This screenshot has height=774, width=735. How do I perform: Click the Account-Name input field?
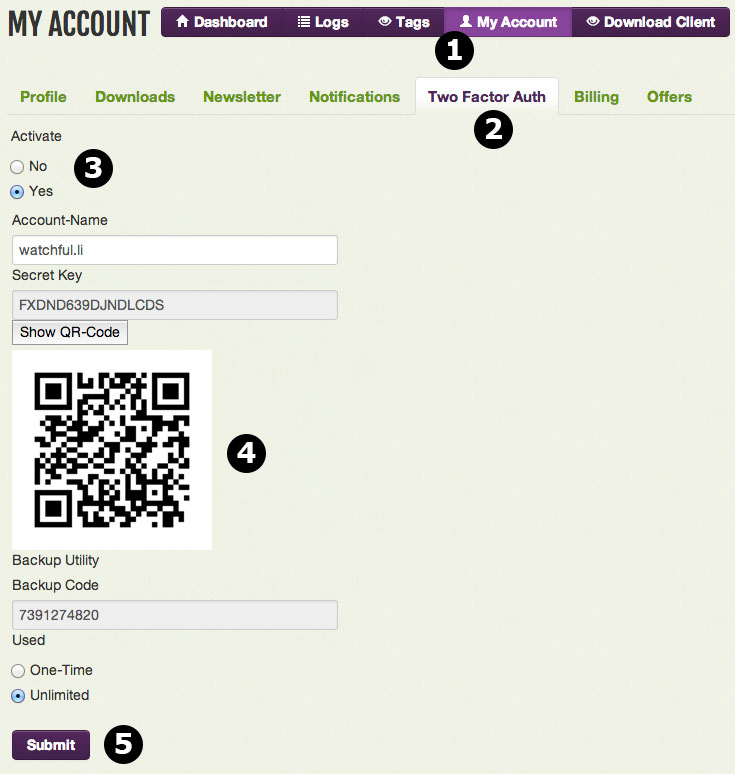point(175,250)
